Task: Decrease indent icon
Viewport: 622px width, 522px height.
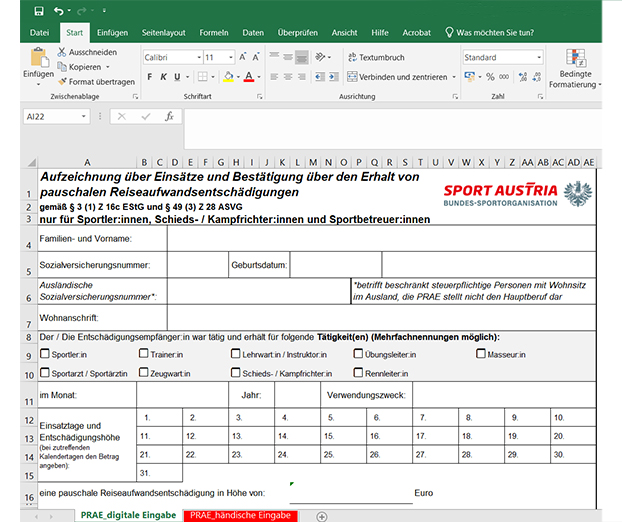Action: [320, 77]
